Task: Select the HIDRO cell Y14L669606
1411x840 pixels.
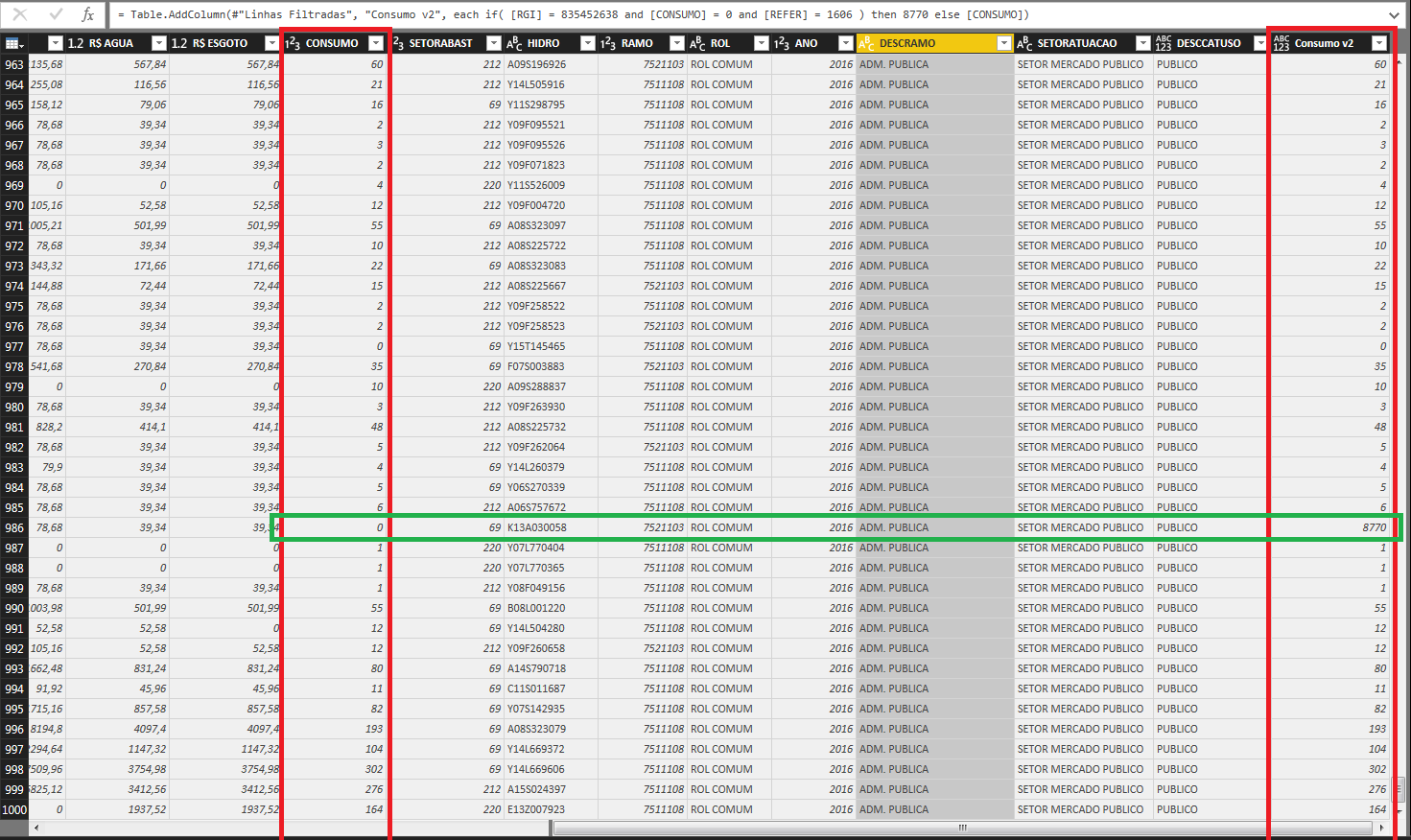Action: tap(552, 769)
